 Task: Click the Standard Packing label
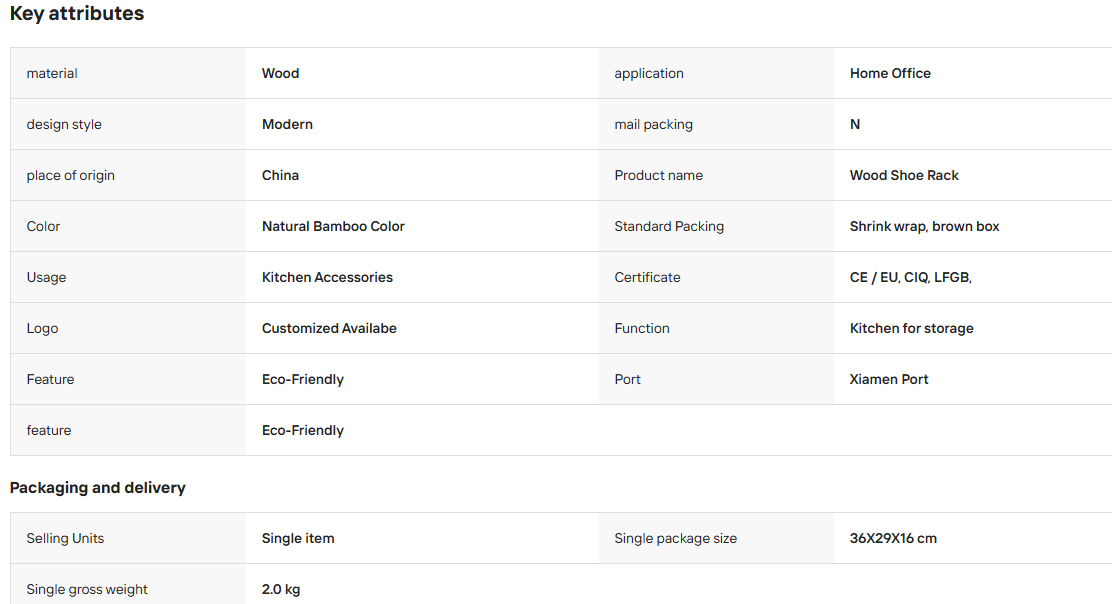(x=669, y=226)
